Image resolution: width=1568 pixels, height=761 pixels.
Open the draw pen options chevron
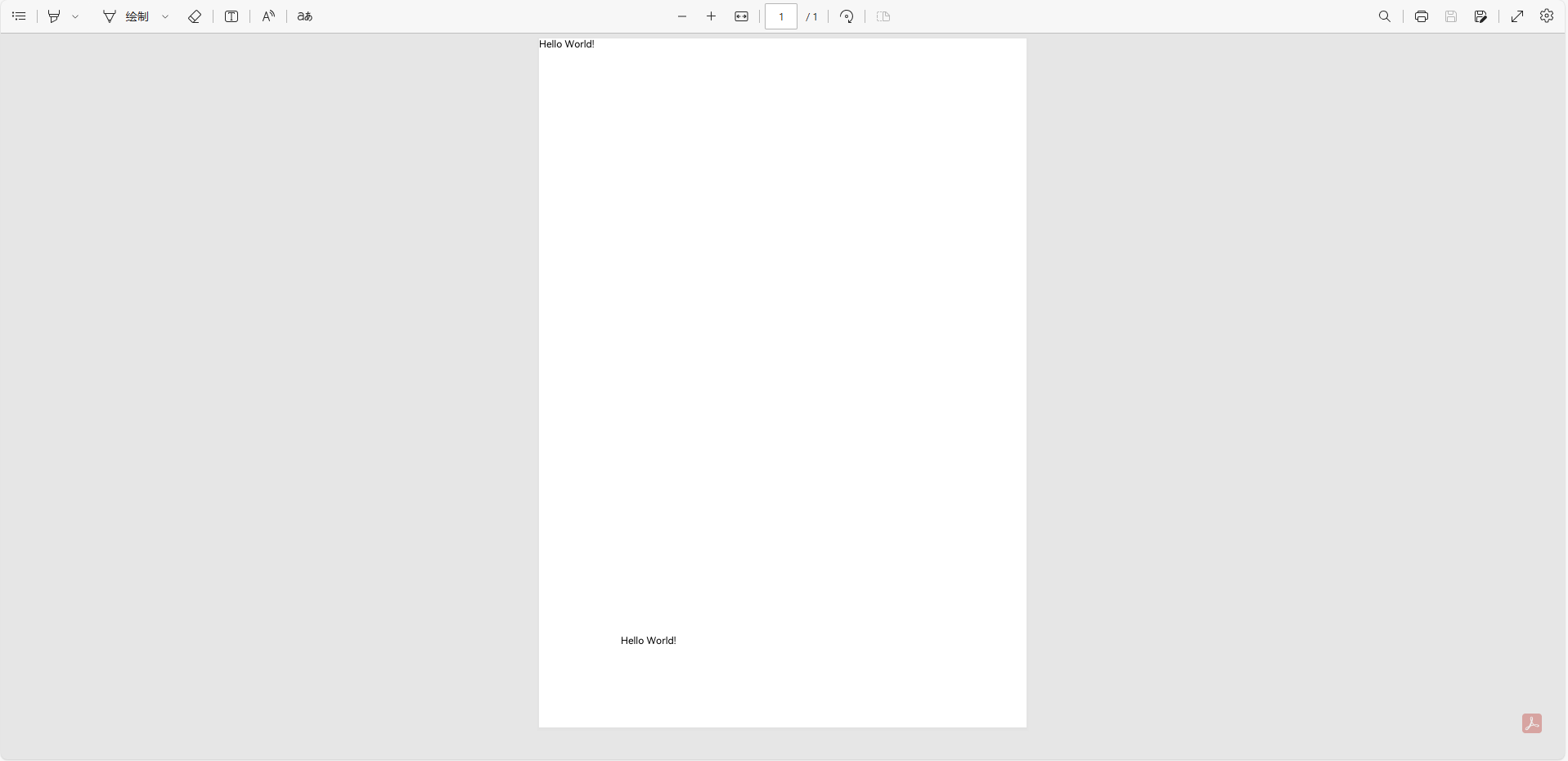(165, 16)
